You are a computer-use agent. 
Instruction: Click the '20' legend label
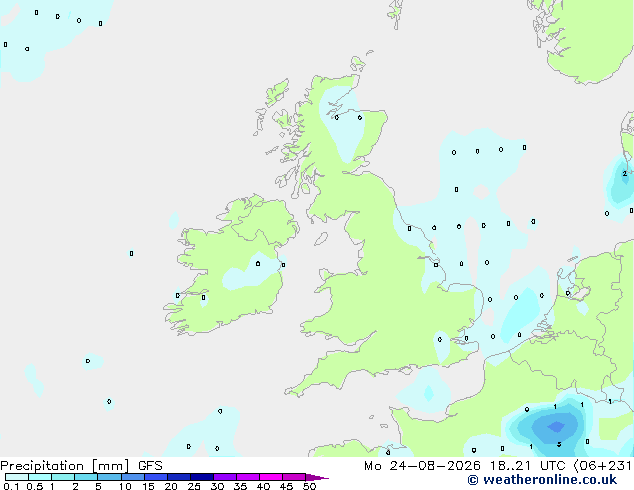[x=171, y=486]
